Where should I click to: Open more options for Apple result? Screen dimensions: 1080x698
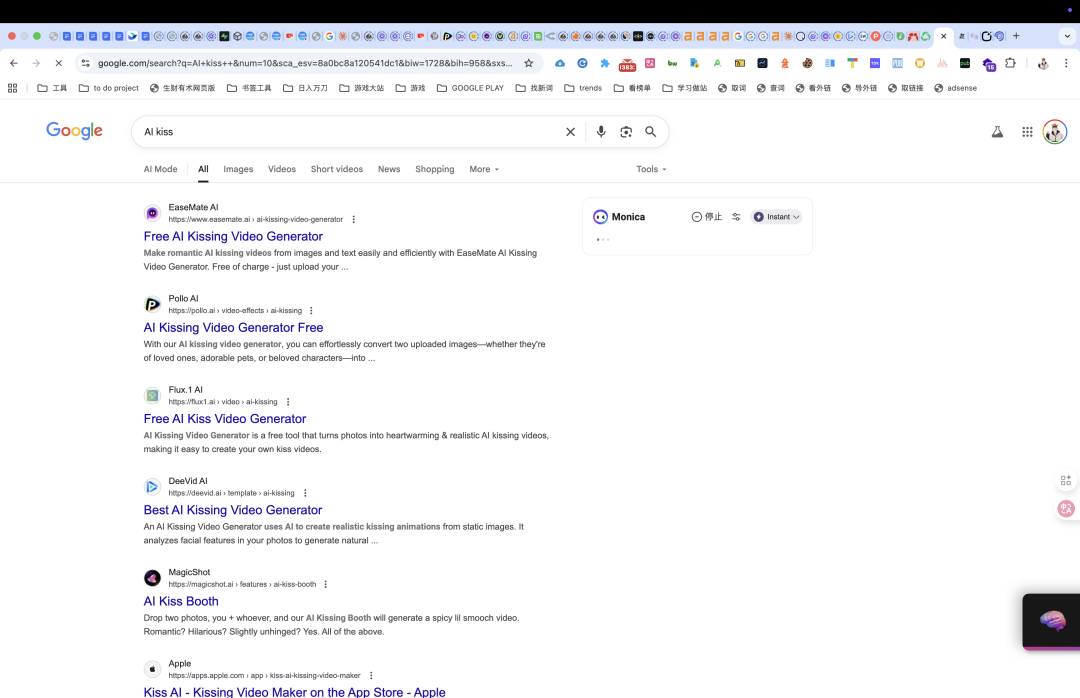click(x=371, y=675)
